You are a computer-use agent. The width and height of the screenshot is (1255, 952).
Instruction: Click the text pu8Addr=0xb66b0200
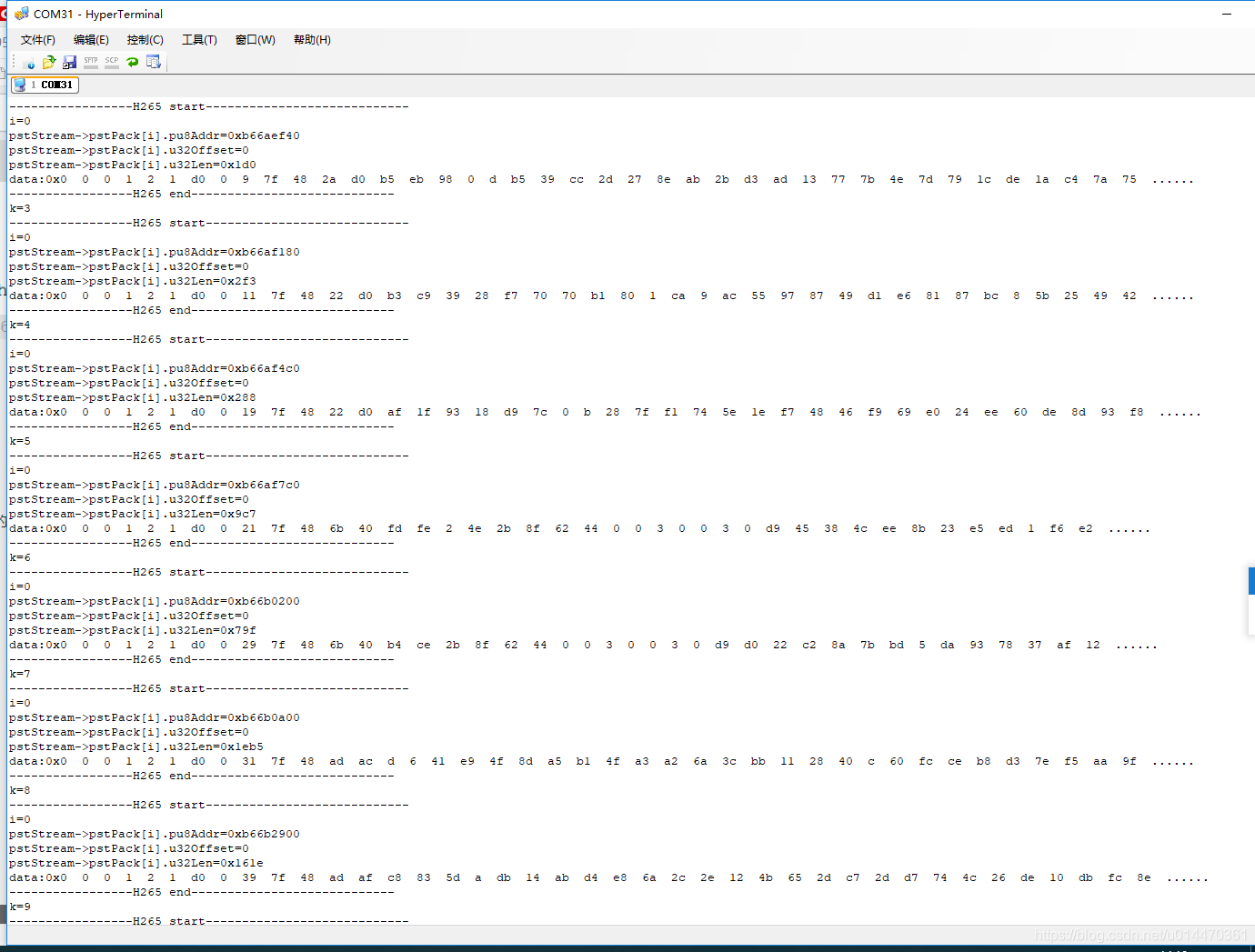coord(234,601)
